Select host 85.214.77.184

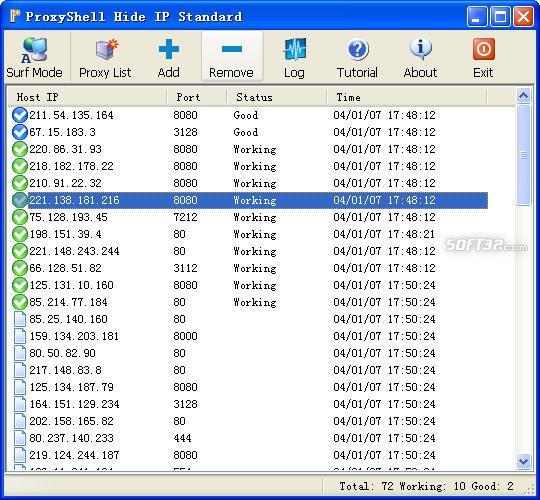(68, 302)
